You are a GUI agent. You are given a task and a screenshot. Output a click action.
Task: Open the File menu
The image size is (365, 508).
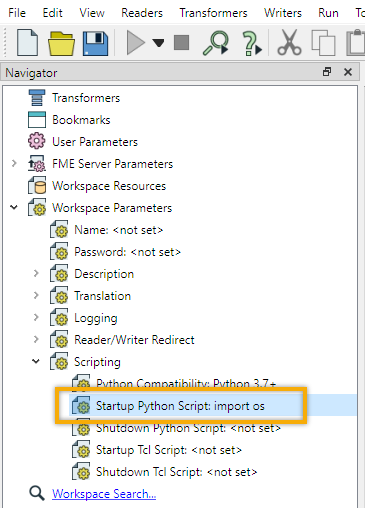click(x=17, y=13)
